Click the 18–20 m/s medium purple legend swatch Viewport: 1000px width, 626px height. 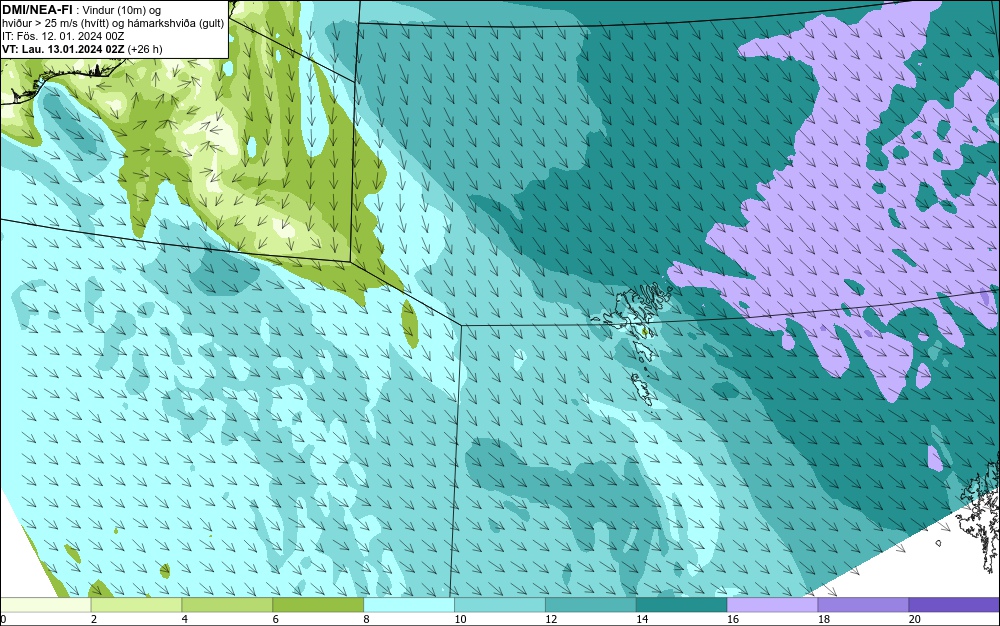(x=864, y=604)
